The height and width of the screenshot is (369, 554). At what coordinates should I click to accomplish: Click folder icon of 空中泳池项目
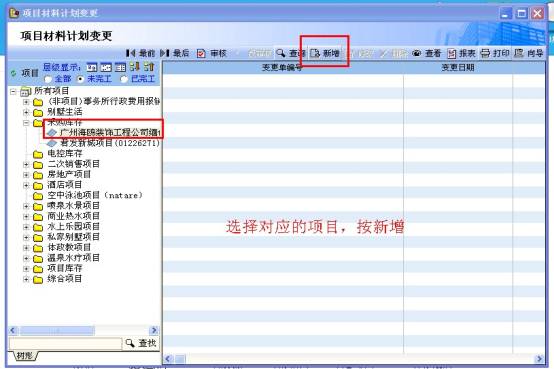click(x=38, y=196)
